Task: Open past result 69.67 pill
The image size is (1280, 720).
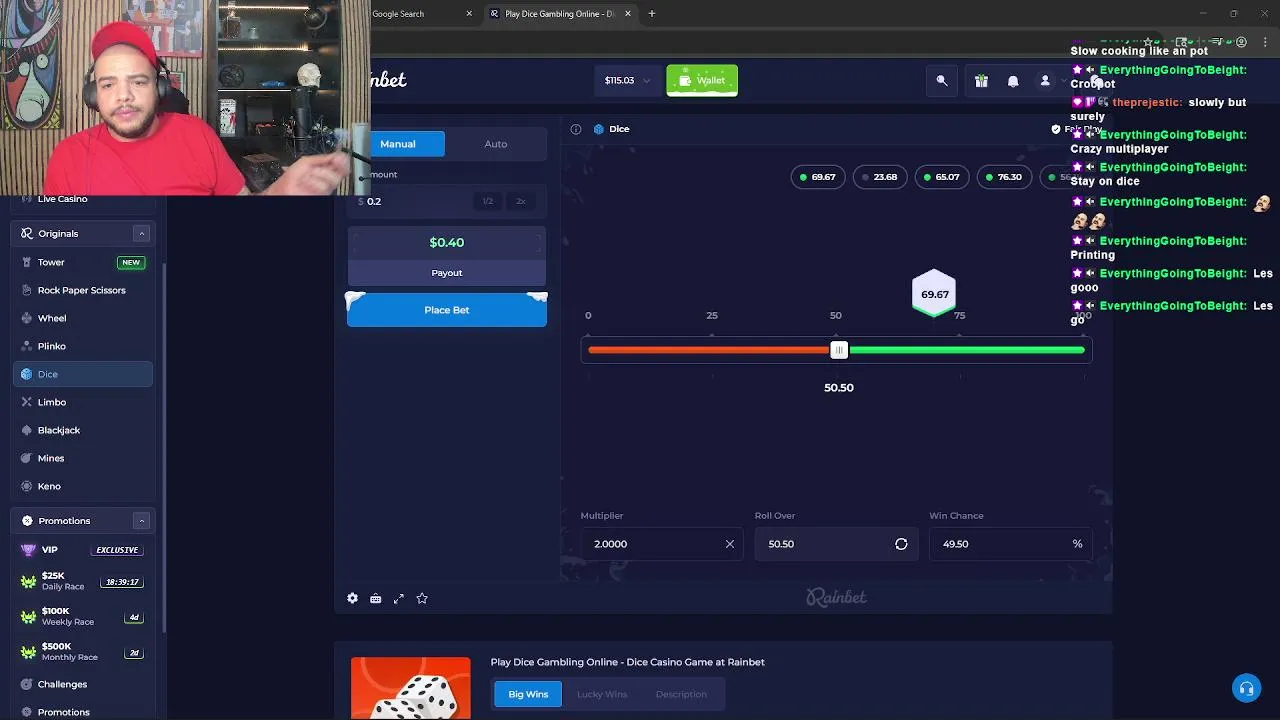Action: 818,177
